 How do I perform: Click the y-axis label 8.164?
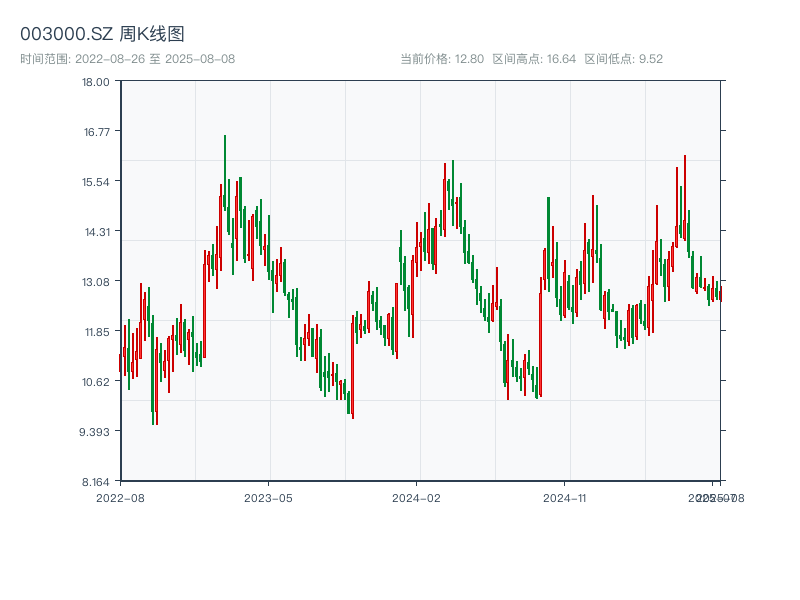[96, 482]
